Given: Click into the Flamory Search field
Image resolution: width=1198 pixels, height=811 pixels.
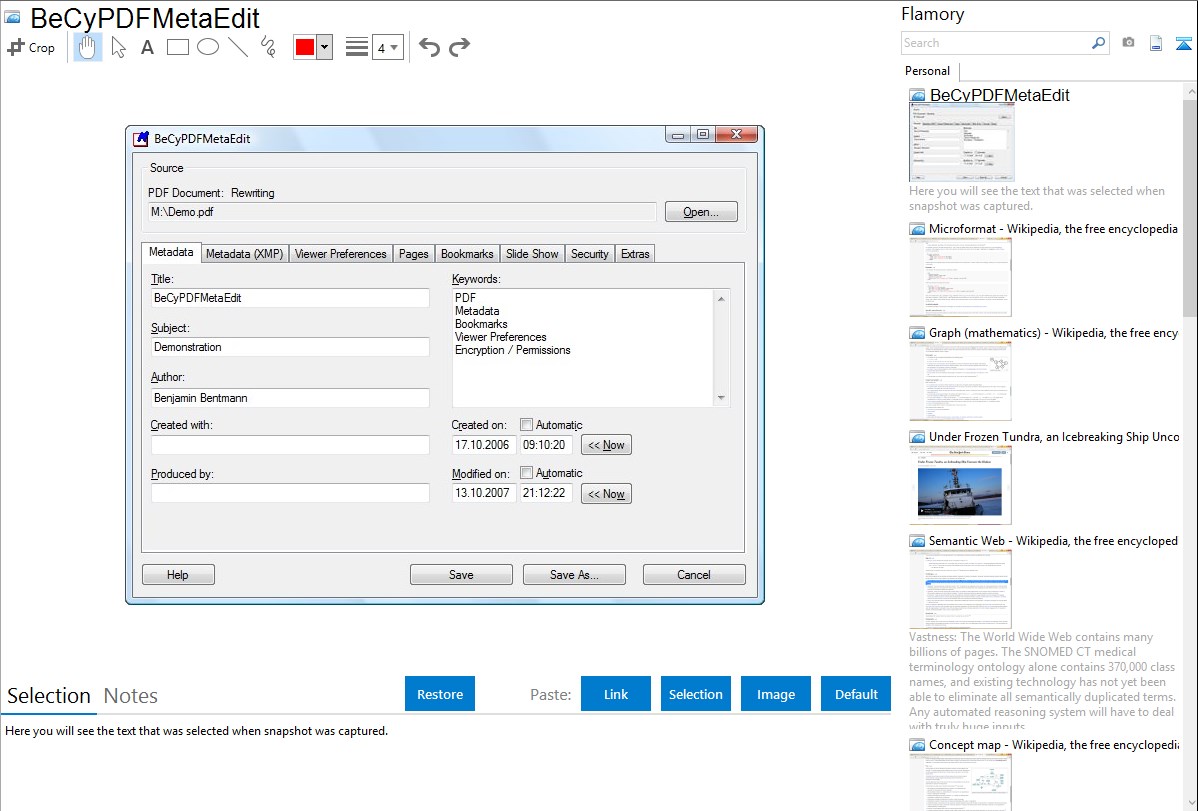Looking at the screenshot, I should click(x=996, y=43).
